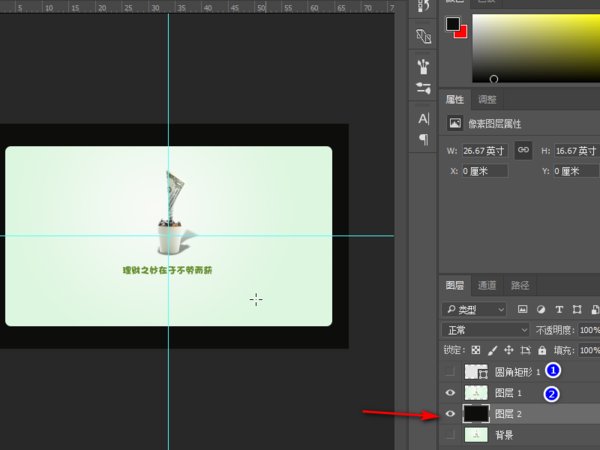Screen dimensions: 600x450
Task: Click the lock all layer icon
Action: (542, 350)
